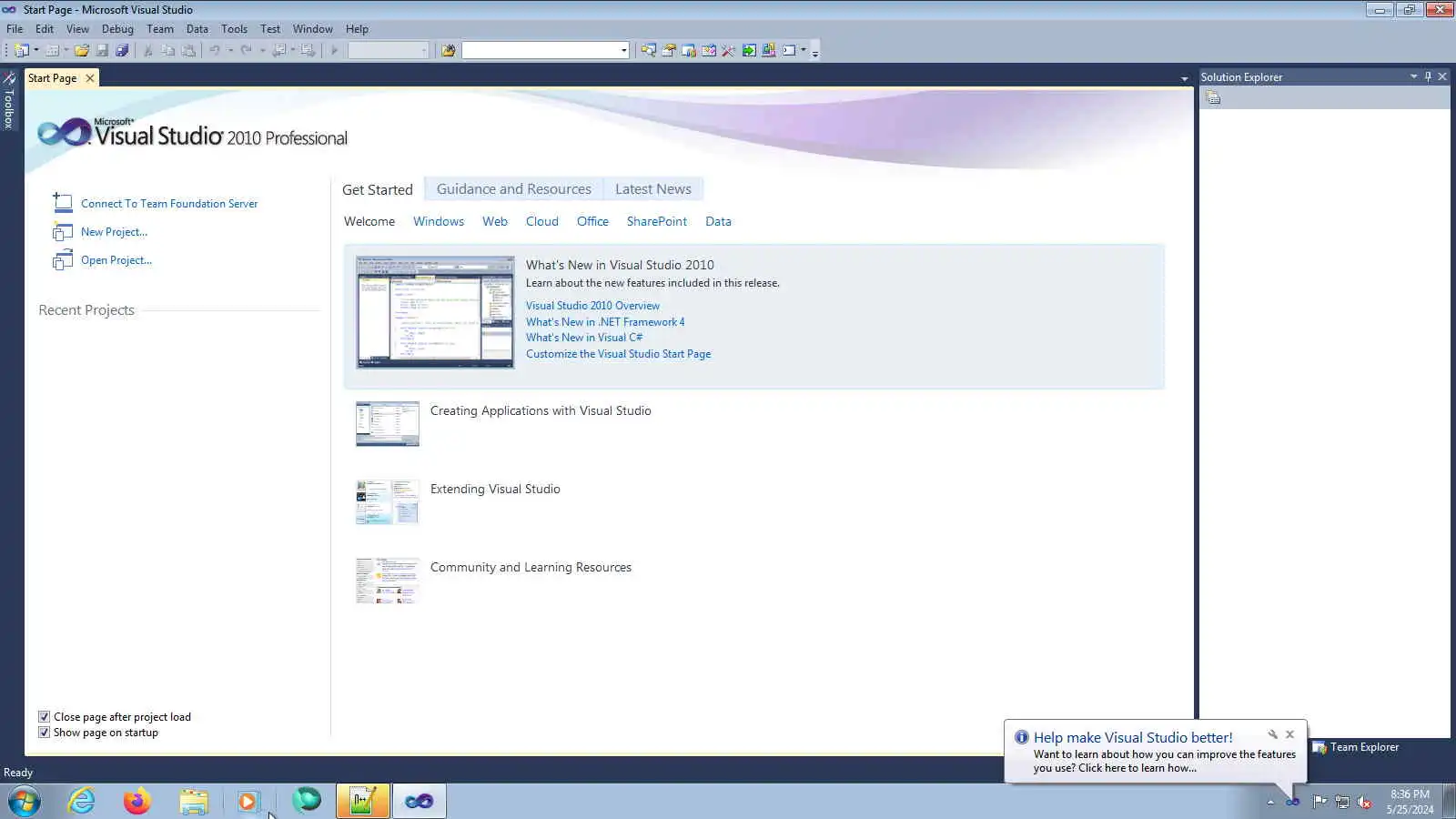Open Customize the Visual Studio Start Page link

[618, 354]
